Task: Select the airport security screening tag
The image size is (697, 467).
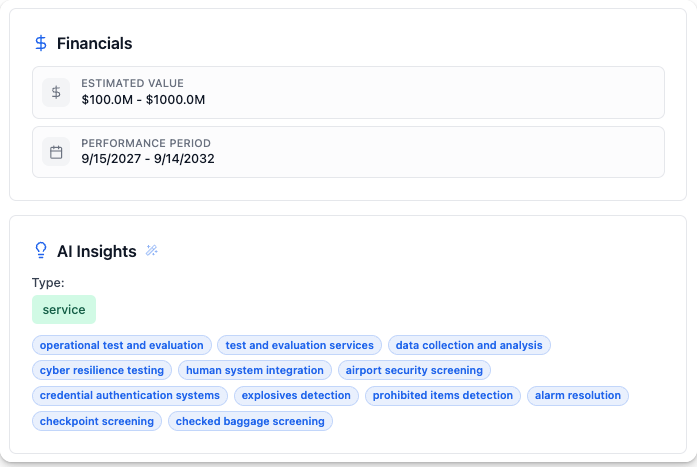Action: tap(414, 370)
